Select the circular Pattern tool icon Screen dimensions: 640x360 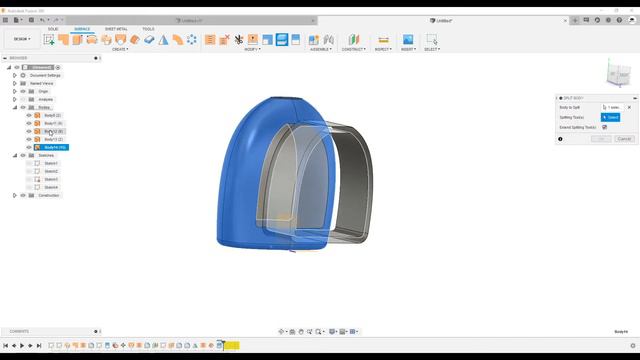[192, 40]
